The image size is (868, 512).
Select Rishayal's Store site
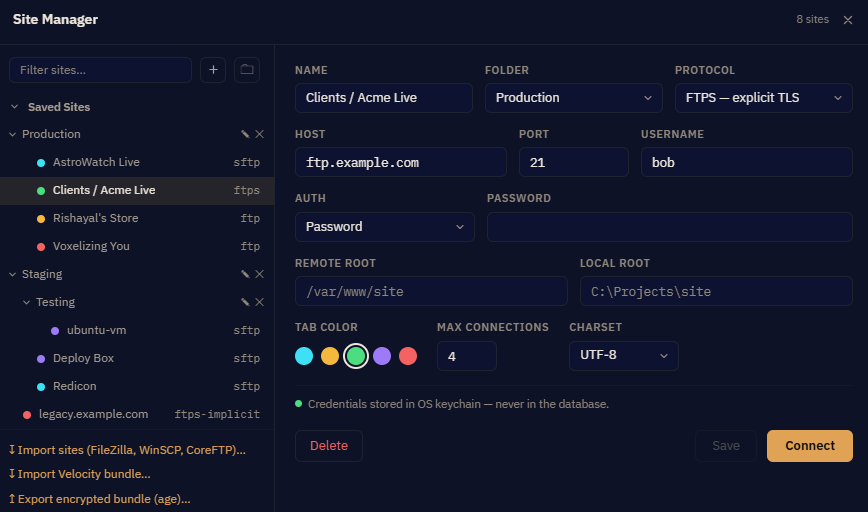[x=137, y=218]
